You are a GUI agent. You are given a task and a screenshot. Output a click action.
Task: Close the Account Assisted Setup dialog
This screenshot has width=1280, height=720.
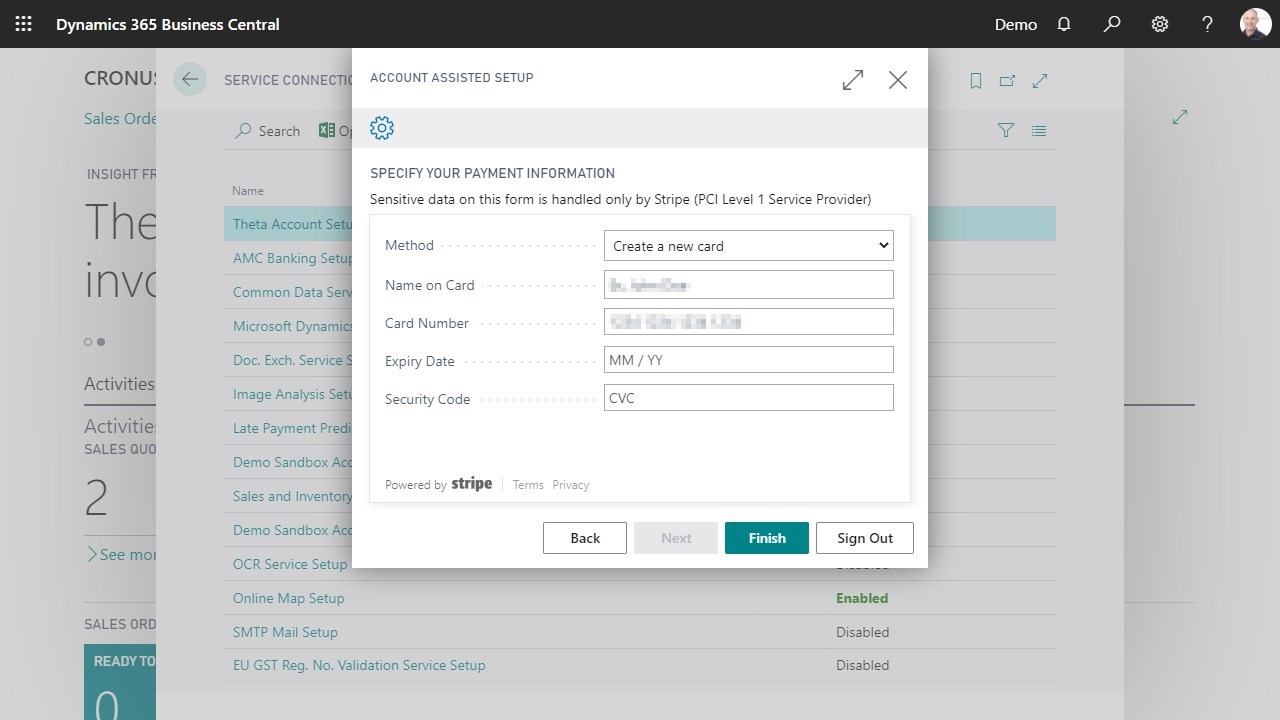tap(898, 80)
